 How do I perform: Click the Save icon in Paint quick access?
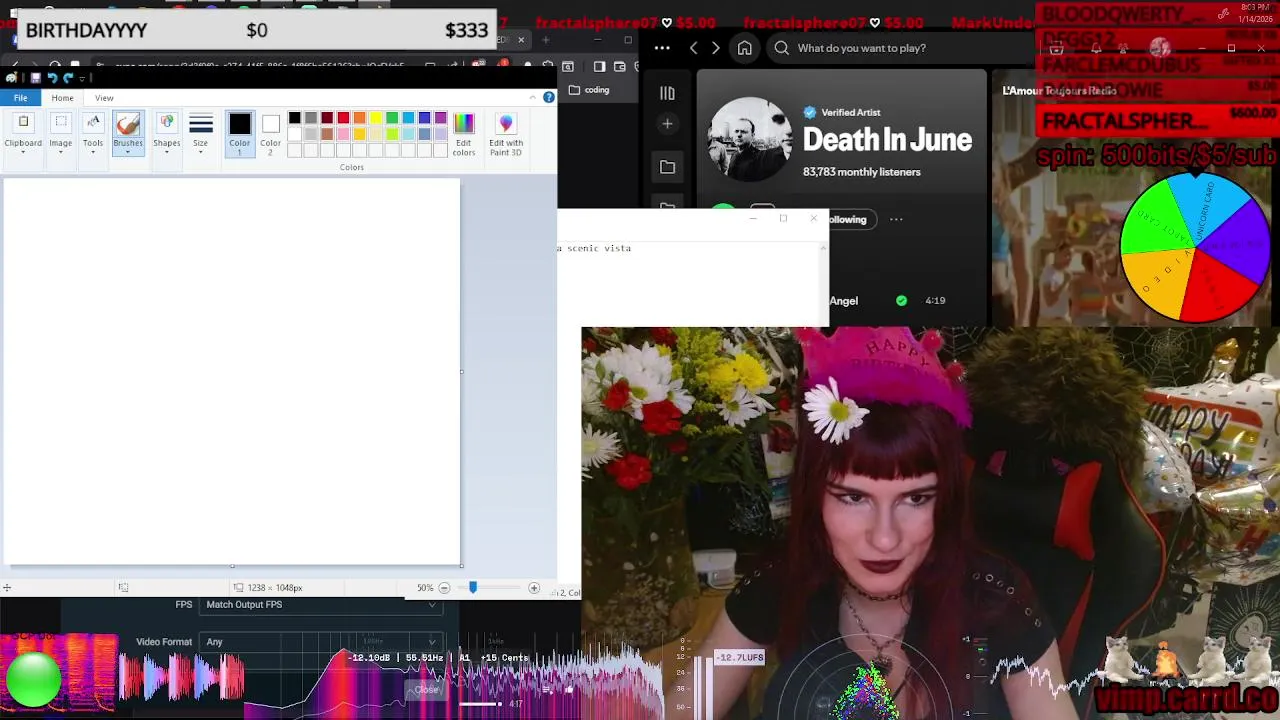[x=35, y=78]
